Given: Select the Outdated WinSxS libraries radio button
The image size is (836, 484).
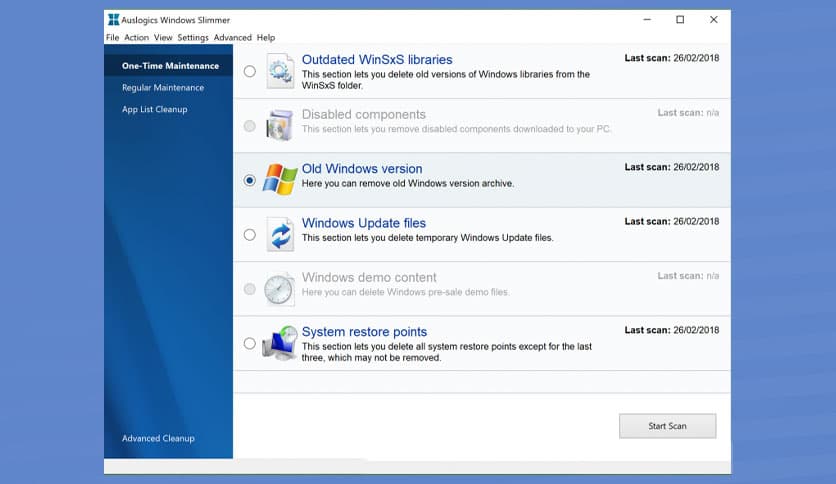Looking at the screenshot, I should 250,71.
